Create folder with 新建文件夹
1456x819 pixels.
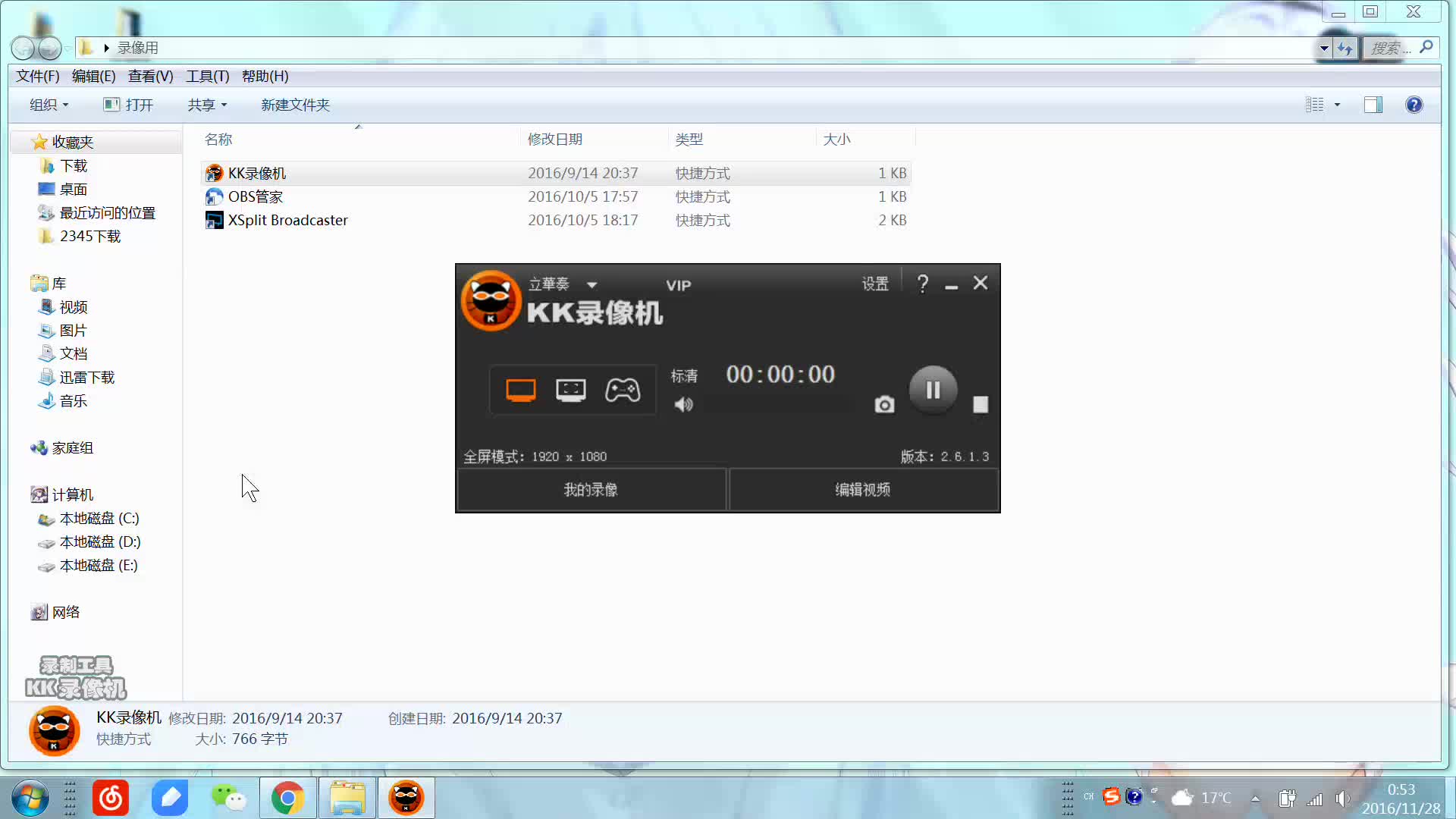tap(295, 105)
